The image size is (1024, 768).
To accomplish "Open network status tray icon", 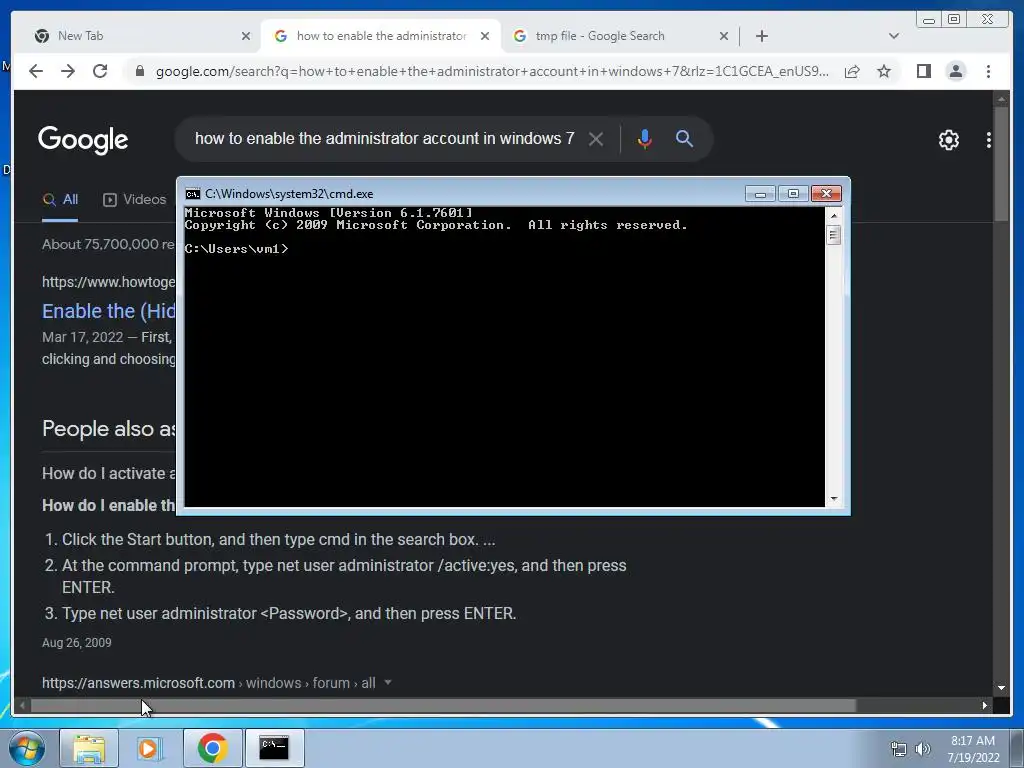I will (x=899, y=750).
